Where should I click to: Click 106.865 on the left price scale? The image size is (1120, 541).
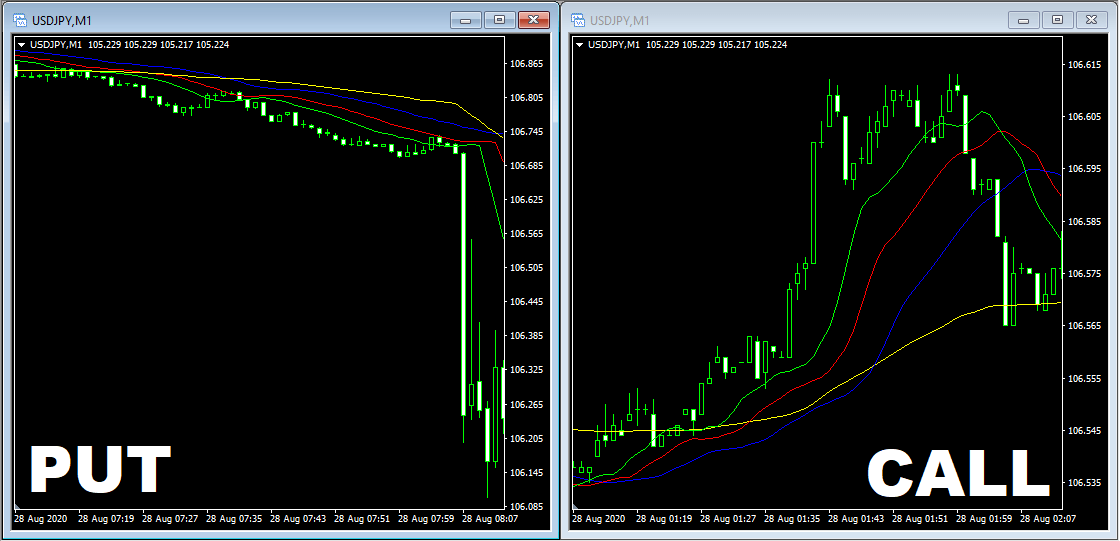click(526, 64)
